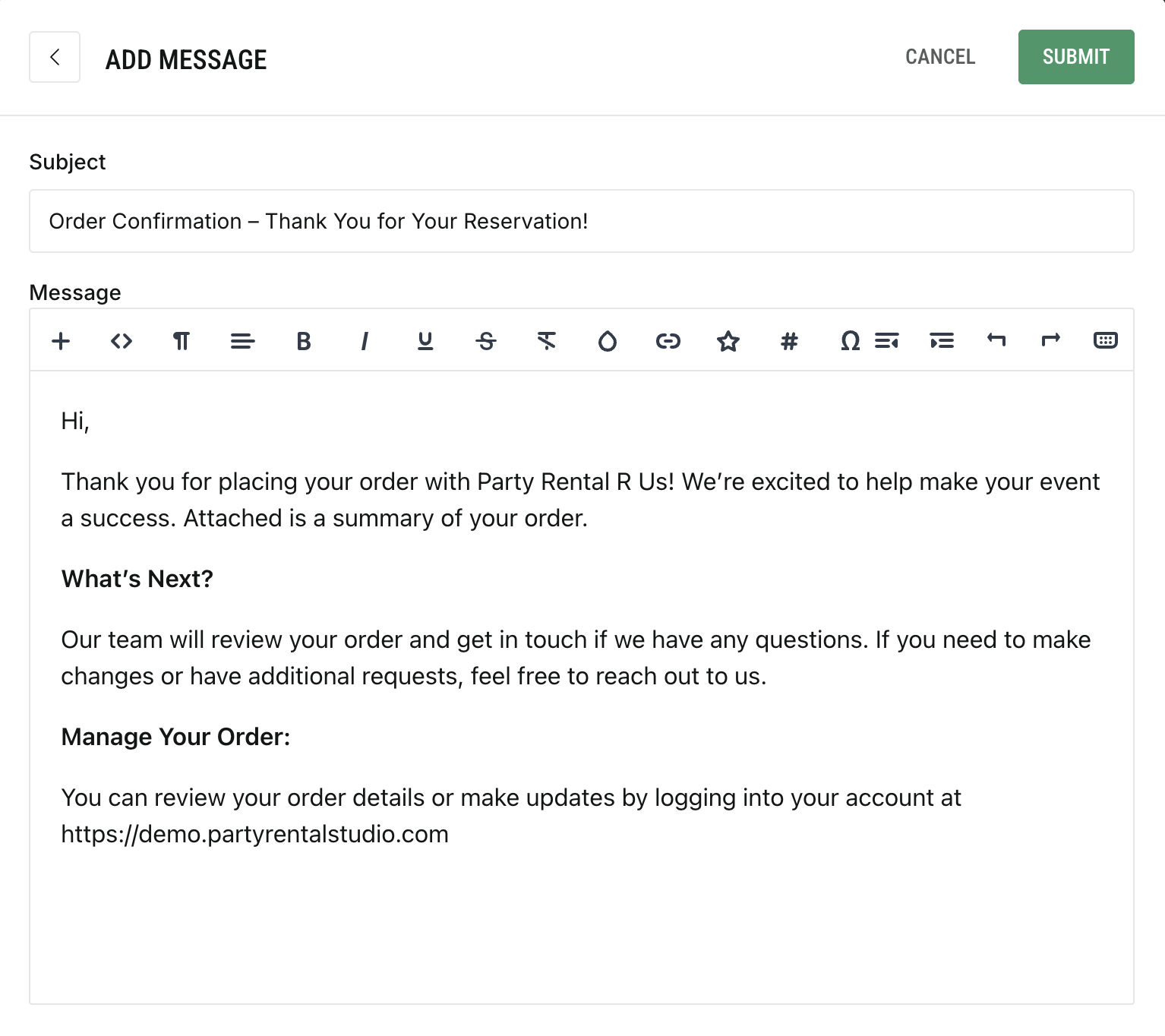The width and height of the screenshot is (1165, 1036).
Task: Click the Subject input field
Action: pos(582,221)
